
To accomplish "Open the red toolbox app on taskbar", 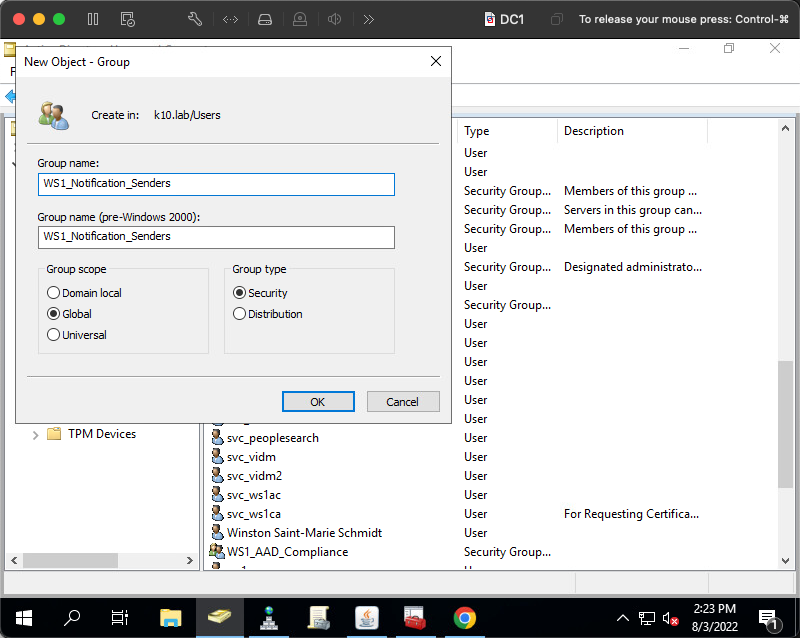I will [x=415, y=618].
